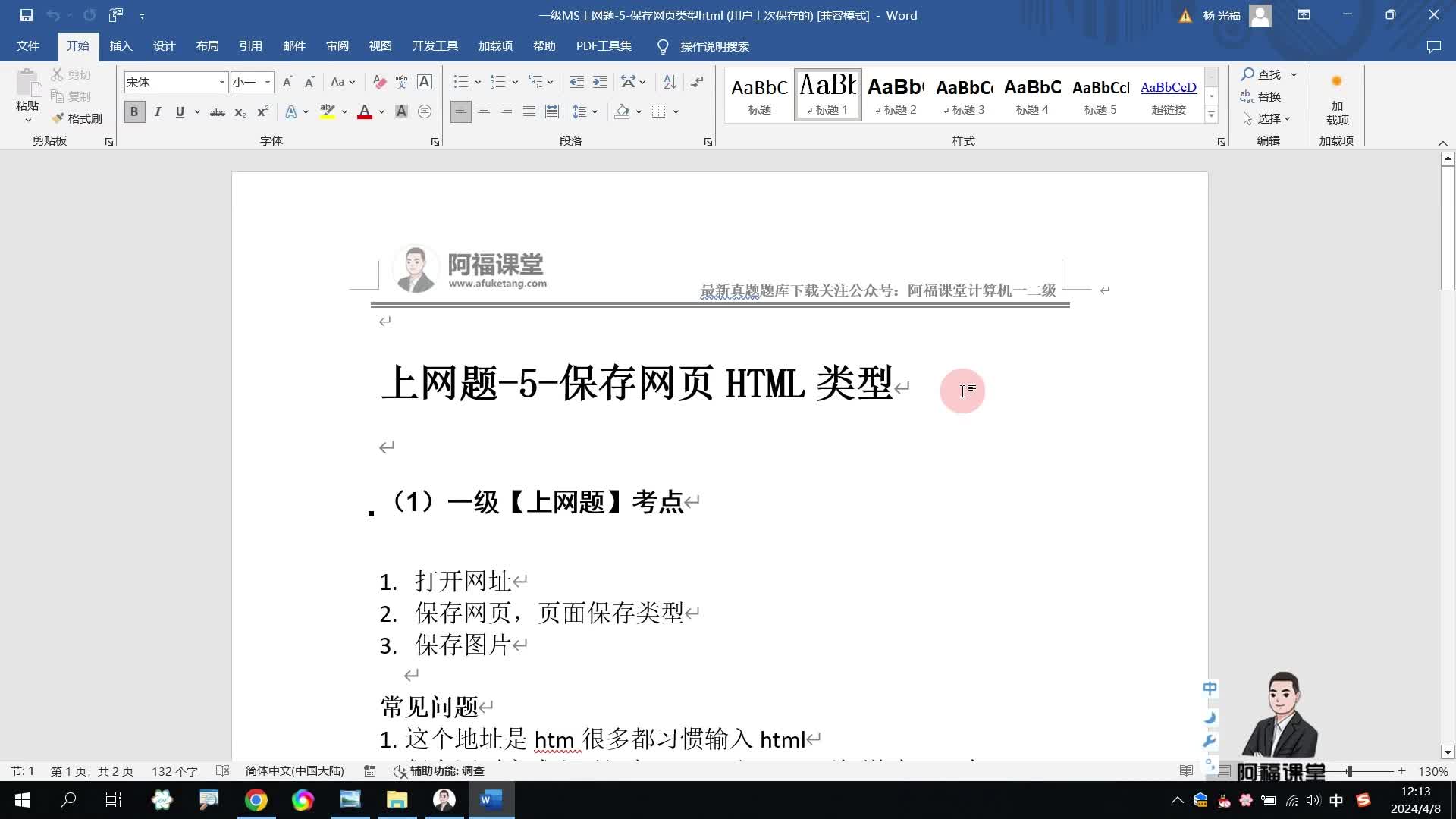
Task: Clear all formatting with eraser icon
Action: [x=380, y=82]
